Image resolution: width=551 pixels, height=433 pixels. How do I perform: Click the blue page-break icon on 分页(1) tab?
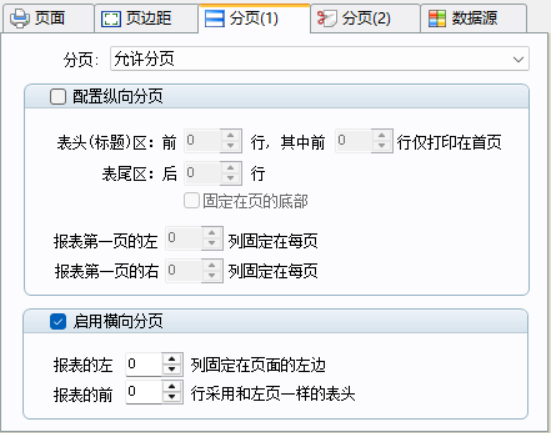click(214, 19)
